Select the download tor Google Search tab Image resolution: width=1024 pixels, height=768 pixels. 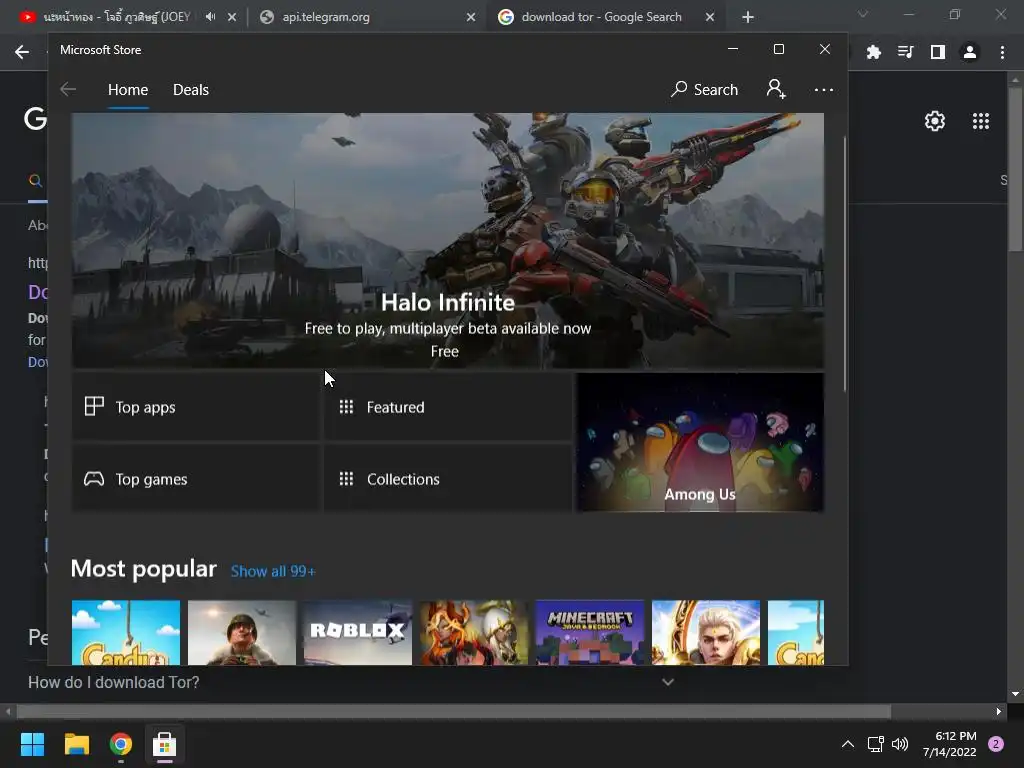[x=601, y=17]
